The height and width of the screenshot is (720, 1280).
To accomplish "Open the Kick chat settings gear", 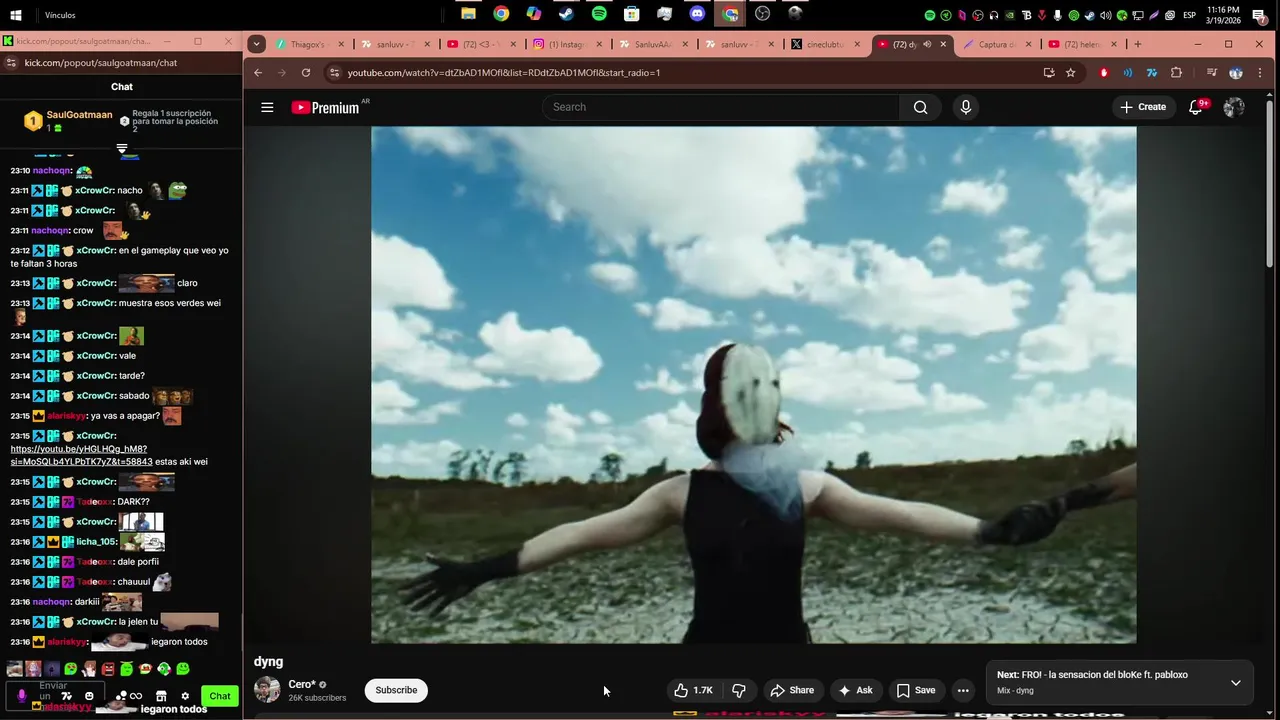I will click(184, 696).
